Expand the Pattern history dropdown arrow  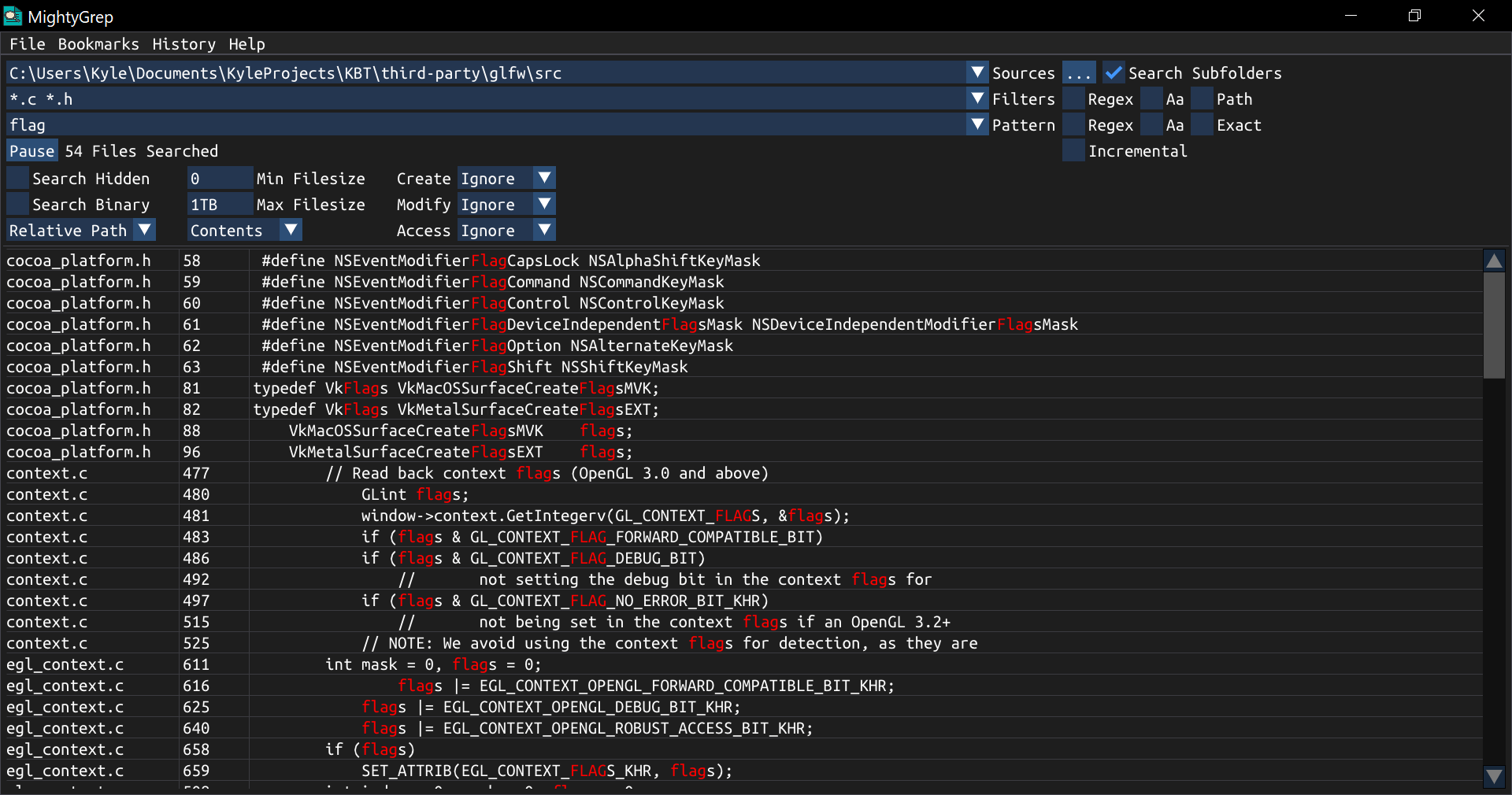(977, 125)
